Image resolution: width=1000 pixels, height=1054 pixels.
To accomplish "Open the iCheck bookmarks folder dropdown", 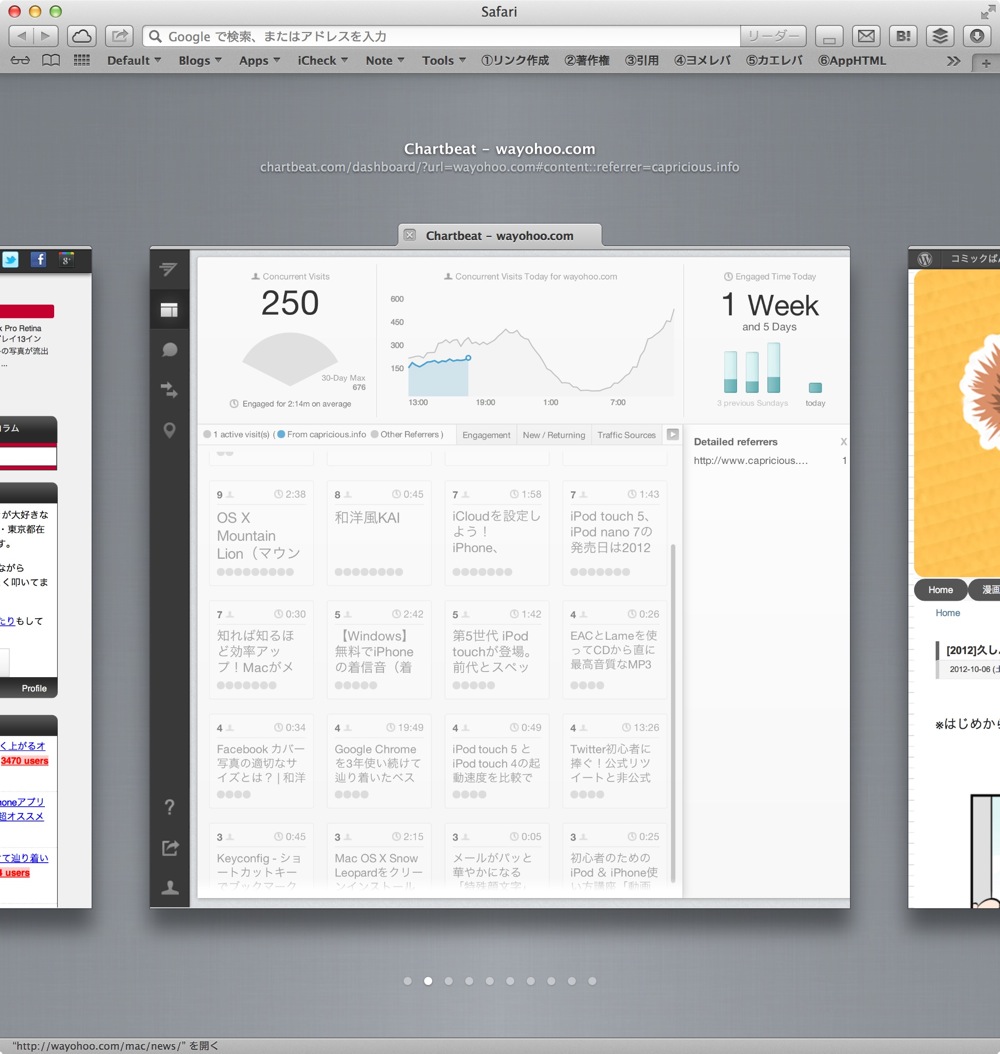I will tap(323, 60).
